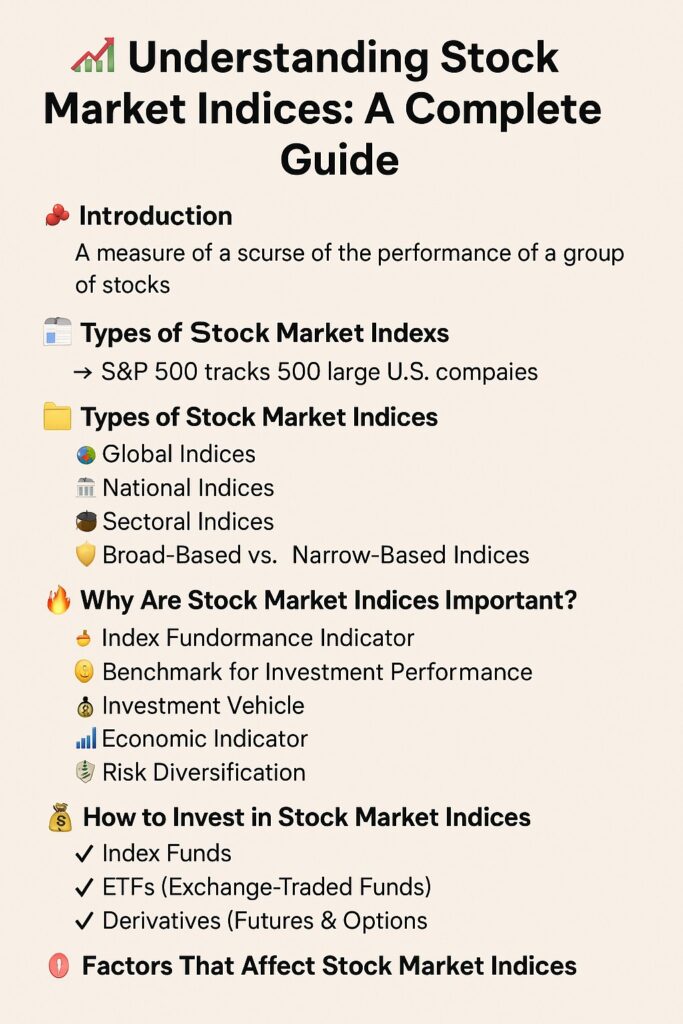Screen dimensions: 683x1024
Task: Click the red pushpin icon next to Introduction
Action: 57,216
